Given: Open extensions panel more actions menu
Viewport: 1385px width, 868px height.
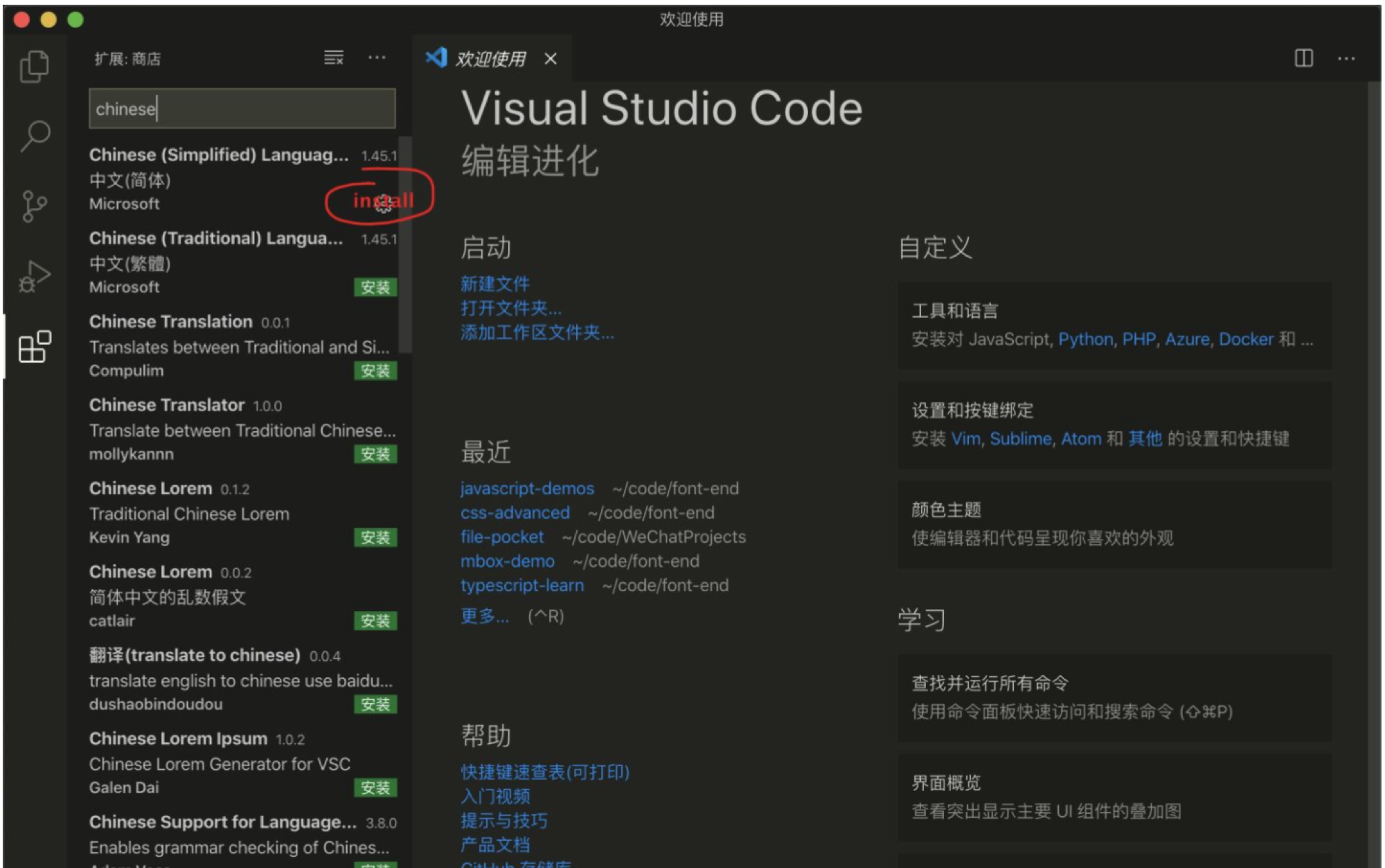Looking at the screenshot, I should point(377,58).
